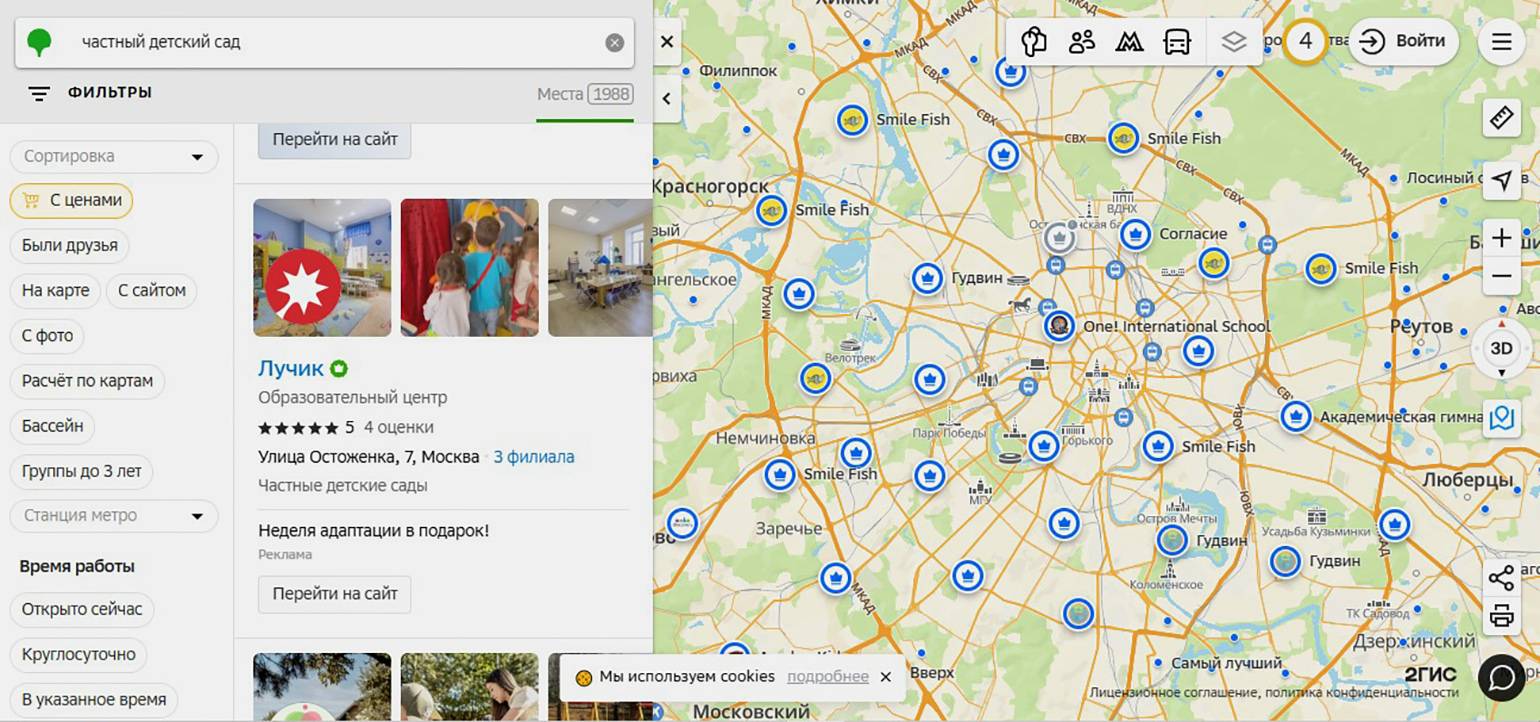Show public transport bus layer
1540x722 pixels.
click(1177, 42)
